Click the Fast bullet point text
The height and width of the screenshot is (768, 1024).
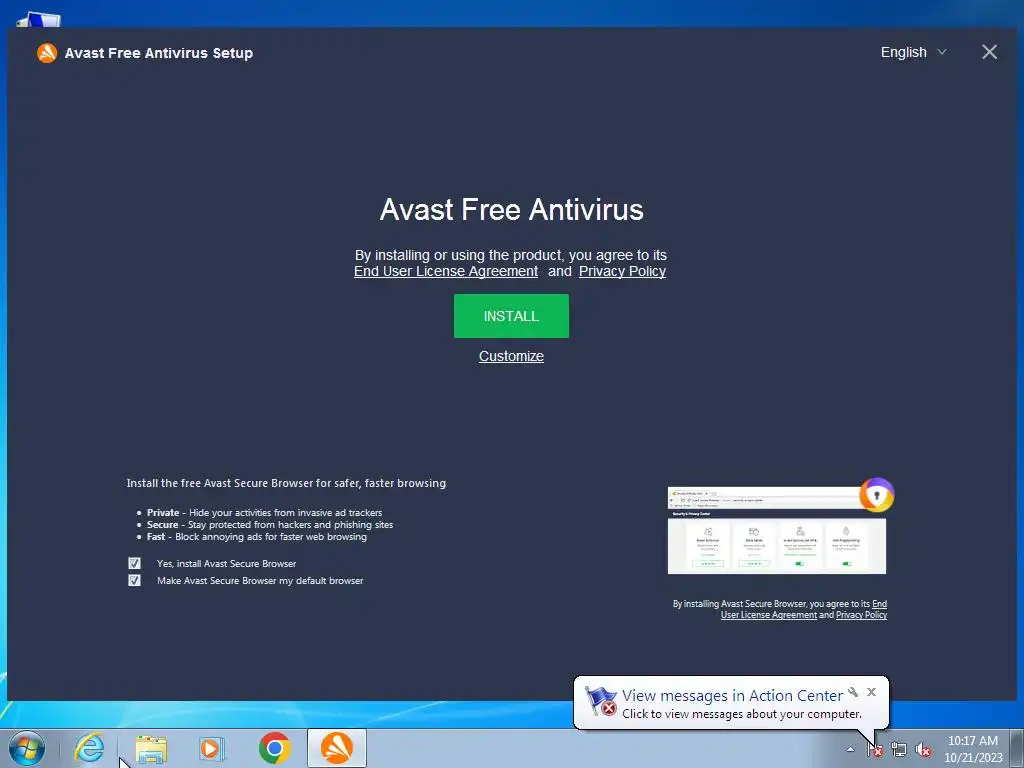257,537
